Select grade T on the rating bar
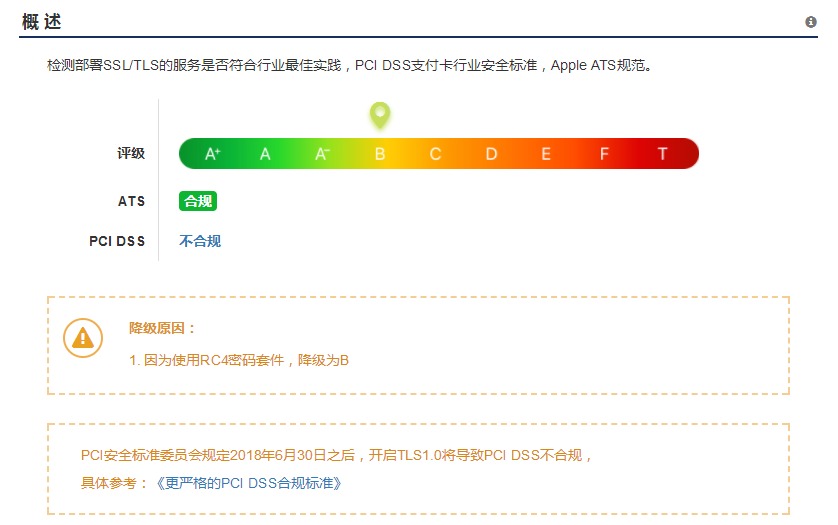Screen dimensions: 838x525 pyautogui.click(x=662, y=154)
